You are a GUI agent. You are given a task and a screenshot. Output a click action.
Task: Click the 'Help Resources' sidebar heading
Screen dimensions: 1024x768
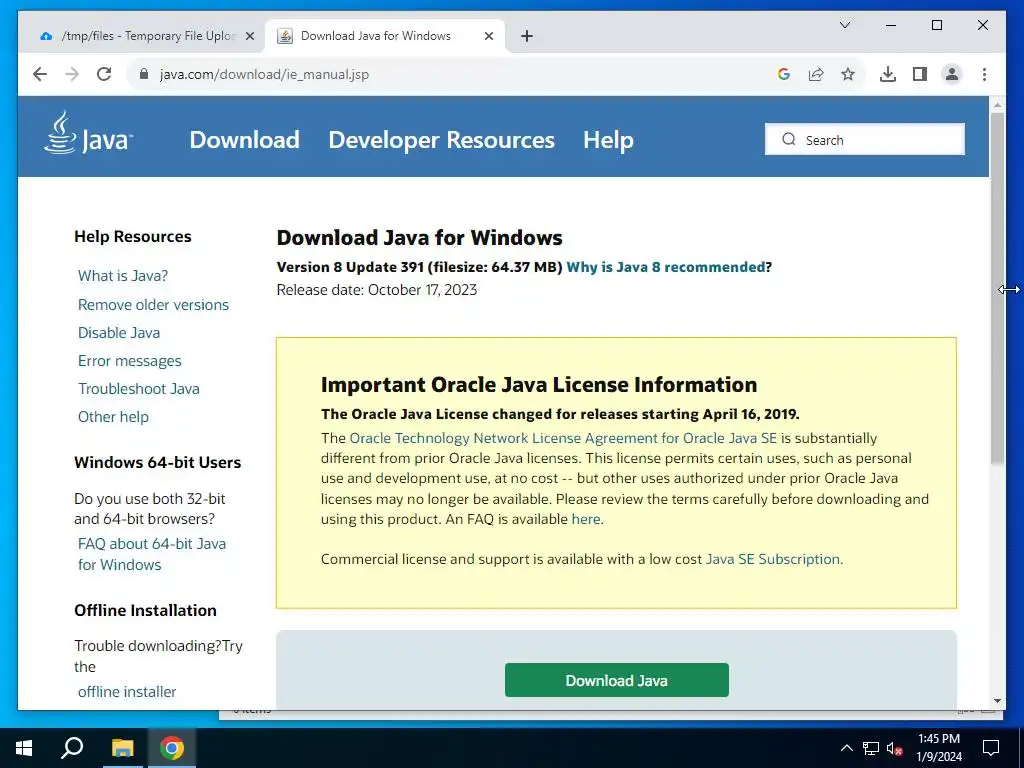click(133, 236)
